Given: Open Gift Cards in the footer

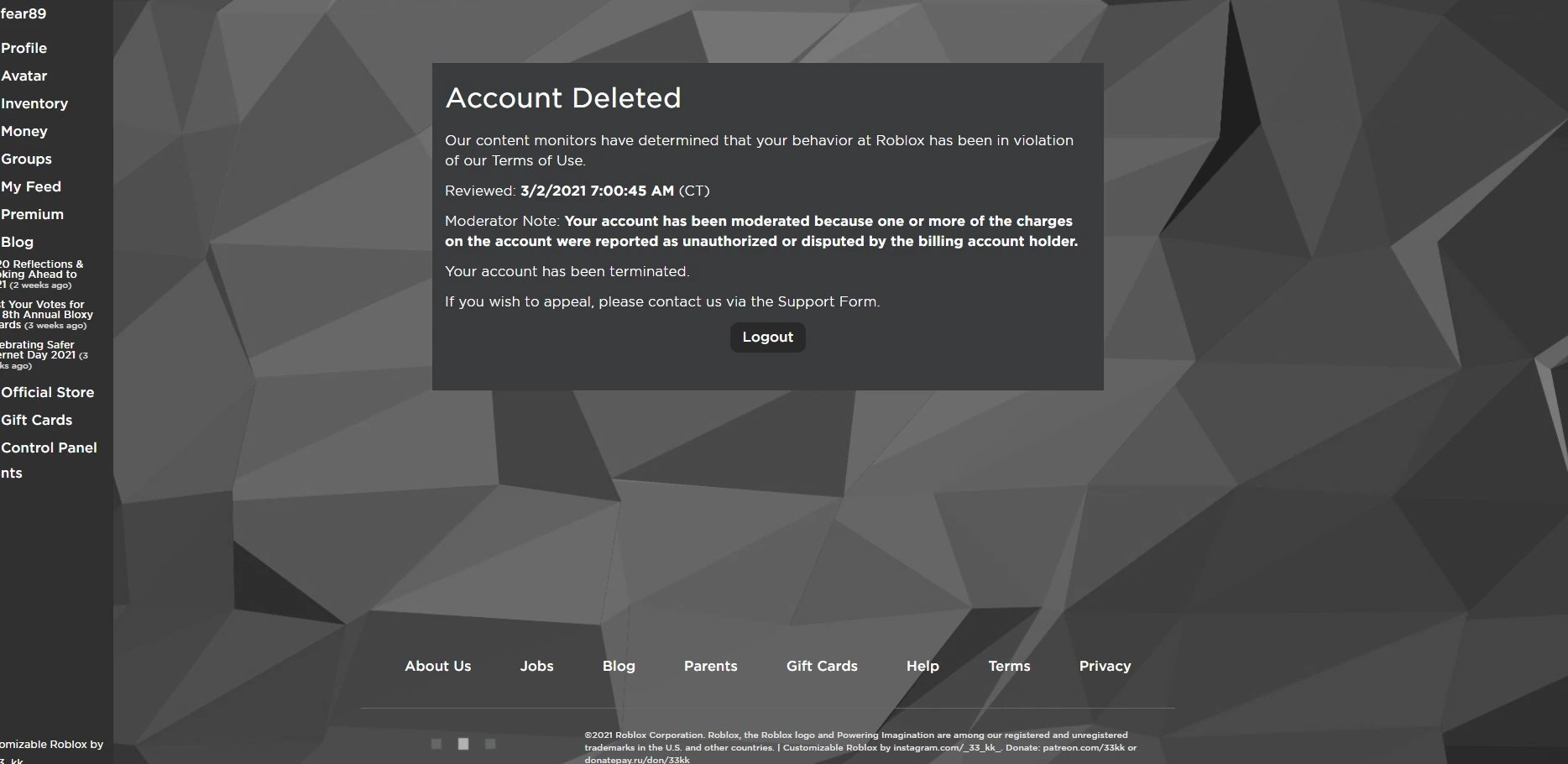Looking at the screenshot, I should (x=822, y=666).
